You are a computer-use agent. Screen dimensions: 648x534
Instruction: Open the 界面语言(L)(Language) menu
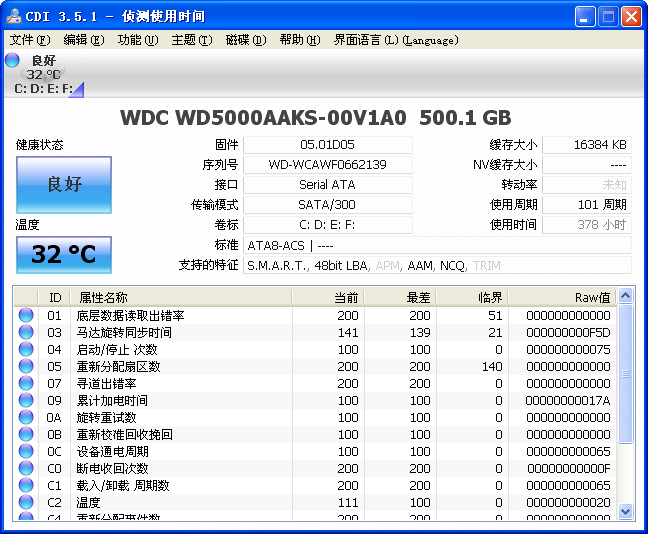pyautogui.click(x=396, y=40)
